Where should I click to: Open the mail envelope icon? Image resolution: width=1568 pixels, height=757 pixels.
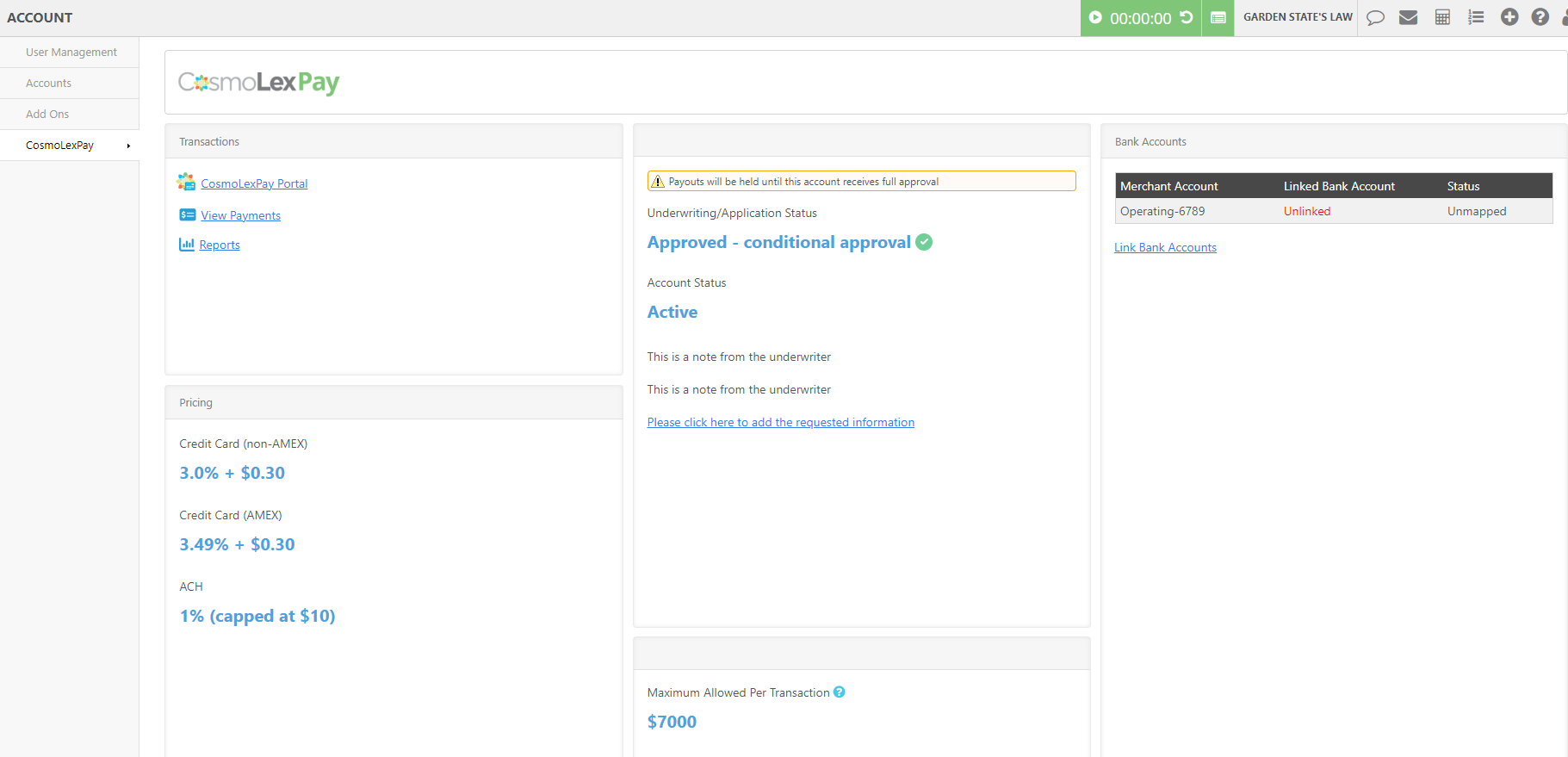(x=1409, y=17)
